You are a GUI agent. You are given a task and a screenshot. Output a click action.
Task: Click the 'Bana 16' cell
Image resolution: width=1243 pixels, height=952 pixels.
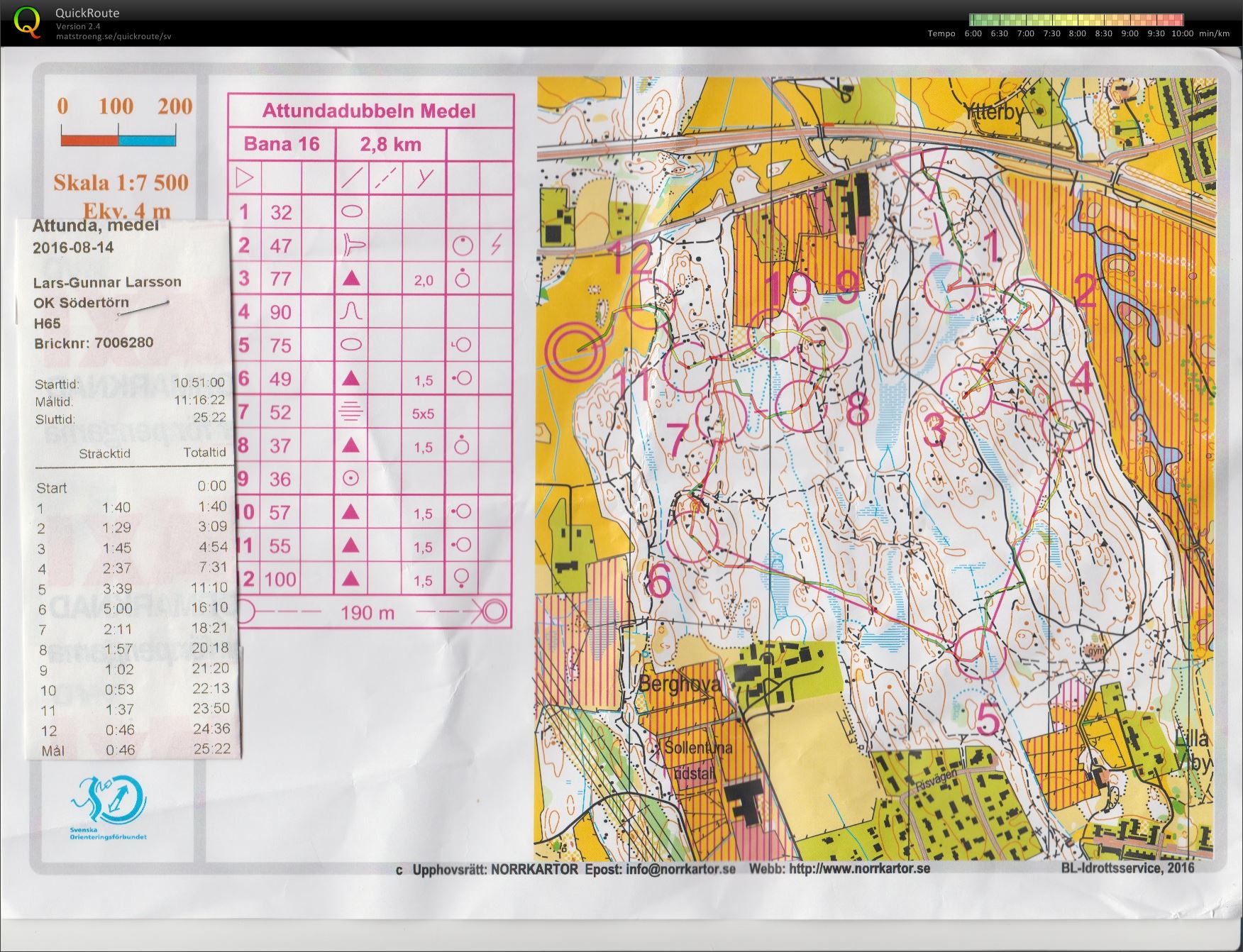click(282, 144)
